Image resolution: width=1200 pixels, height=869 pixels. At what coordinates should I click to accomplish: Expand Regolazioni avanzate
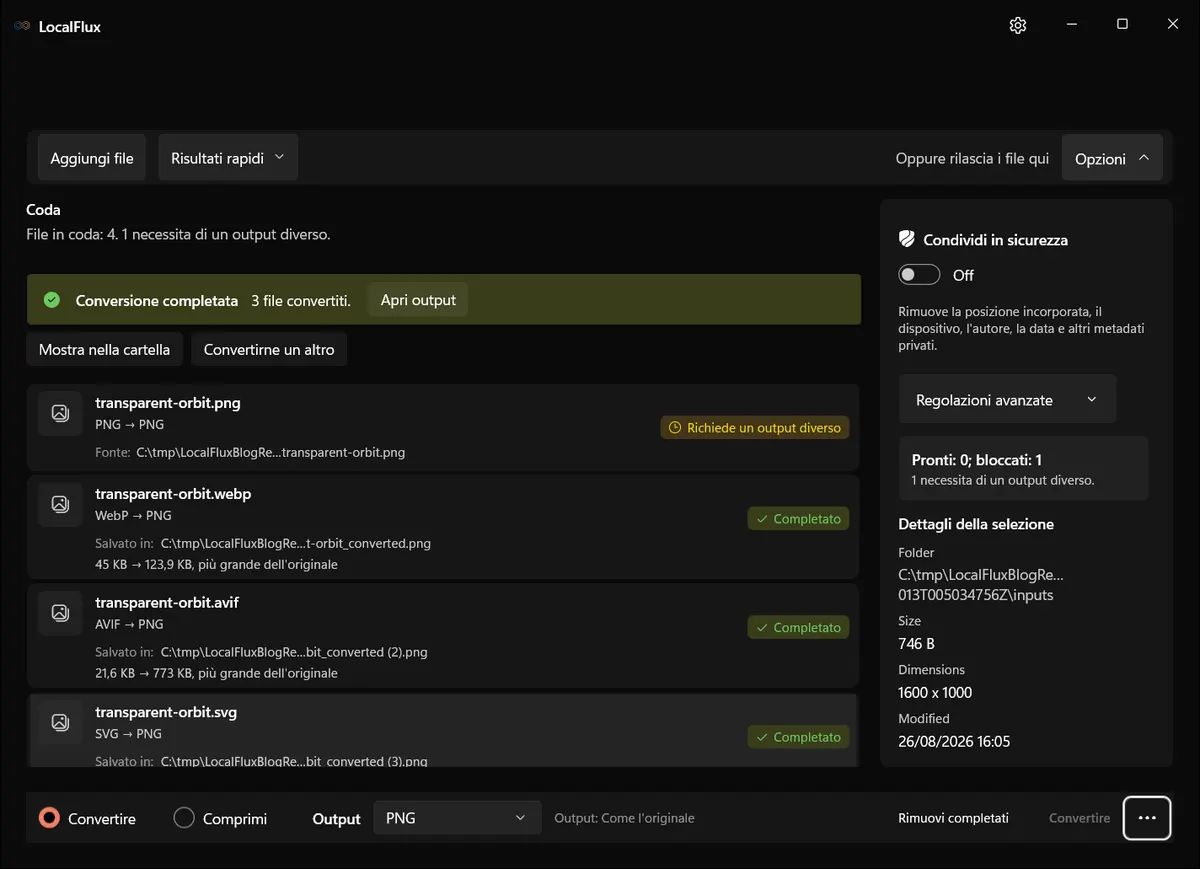click(1007, 400)
